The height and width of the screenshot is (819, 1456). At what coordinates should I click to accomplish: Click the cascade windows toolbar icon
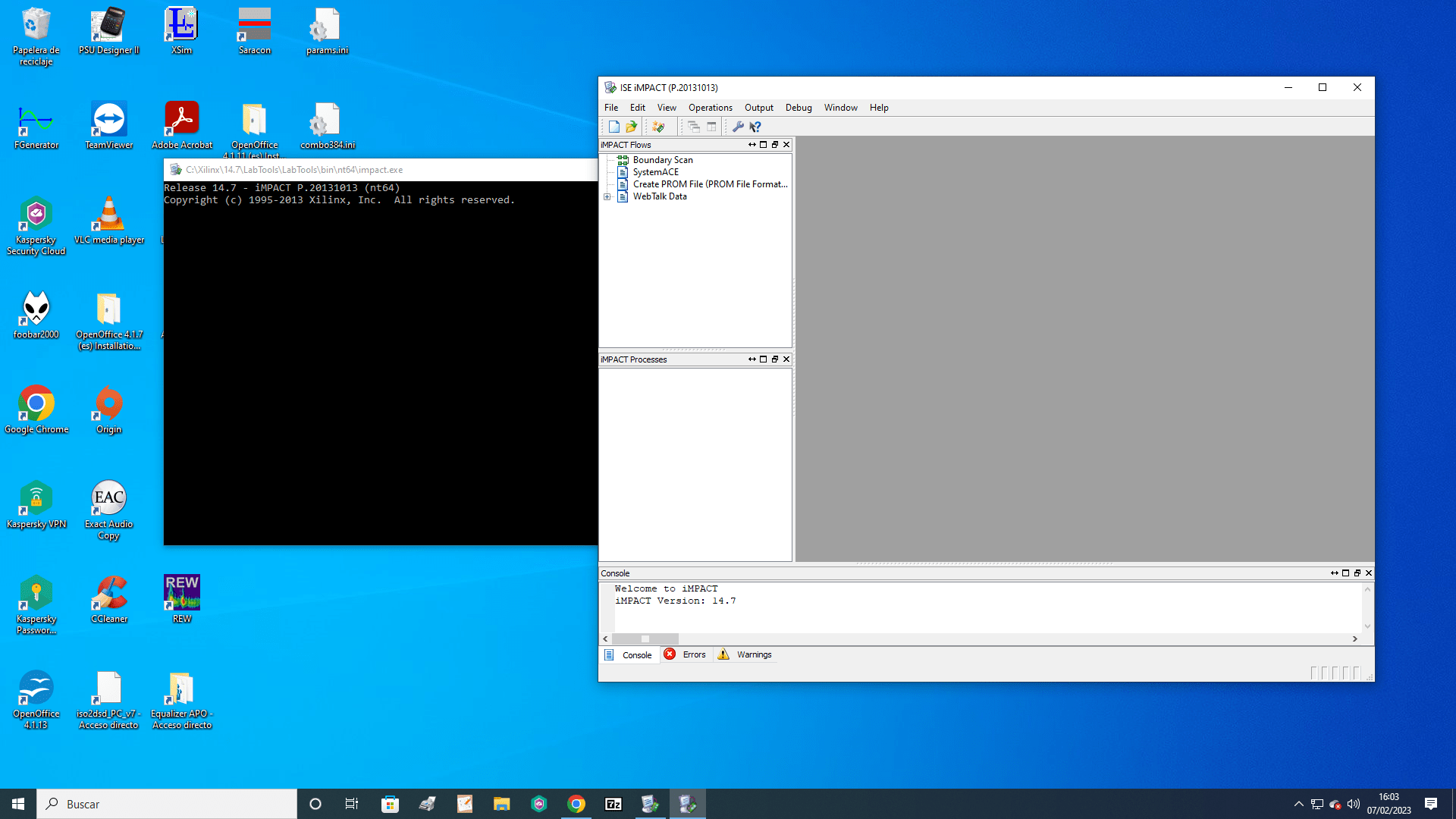point(694,127)
